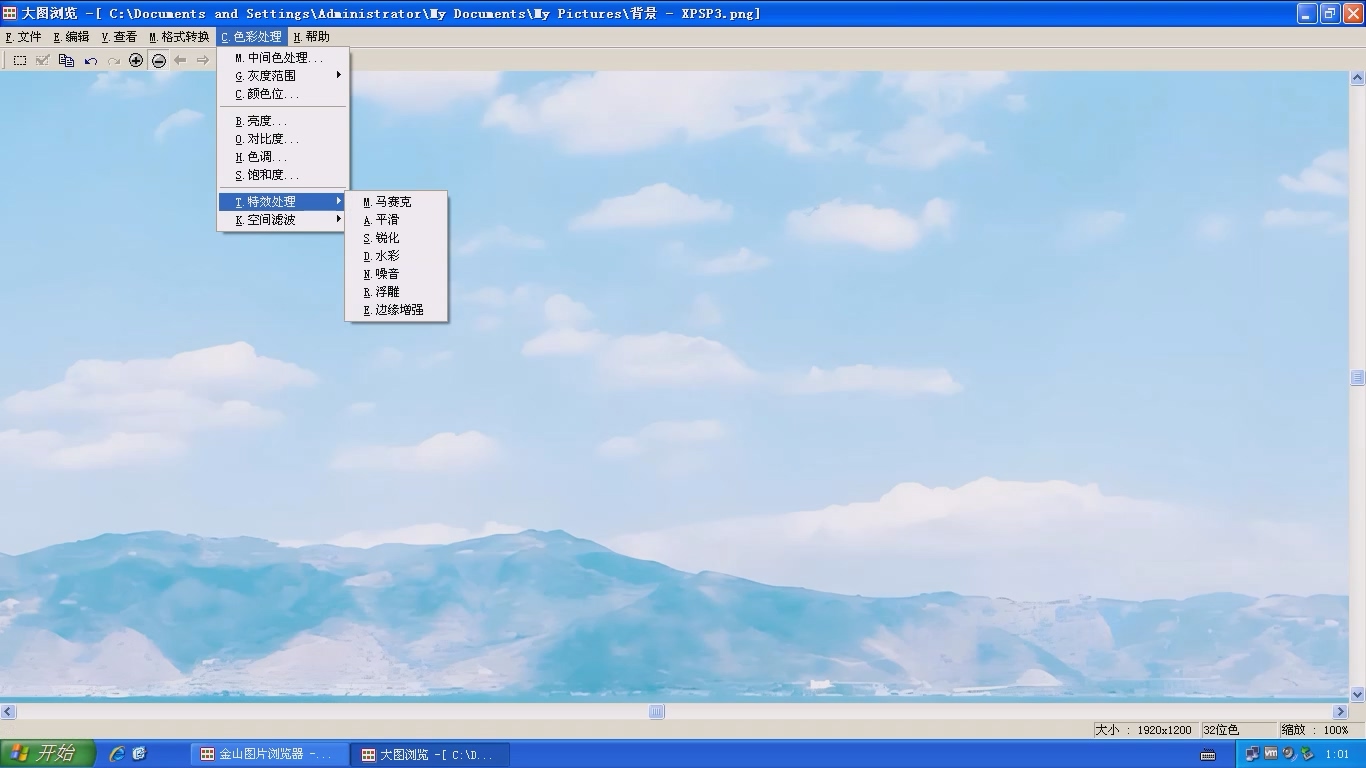Screen dimensions: 1366x768
Task: Open the keyboard input method icon
Action: point(1208,755)
